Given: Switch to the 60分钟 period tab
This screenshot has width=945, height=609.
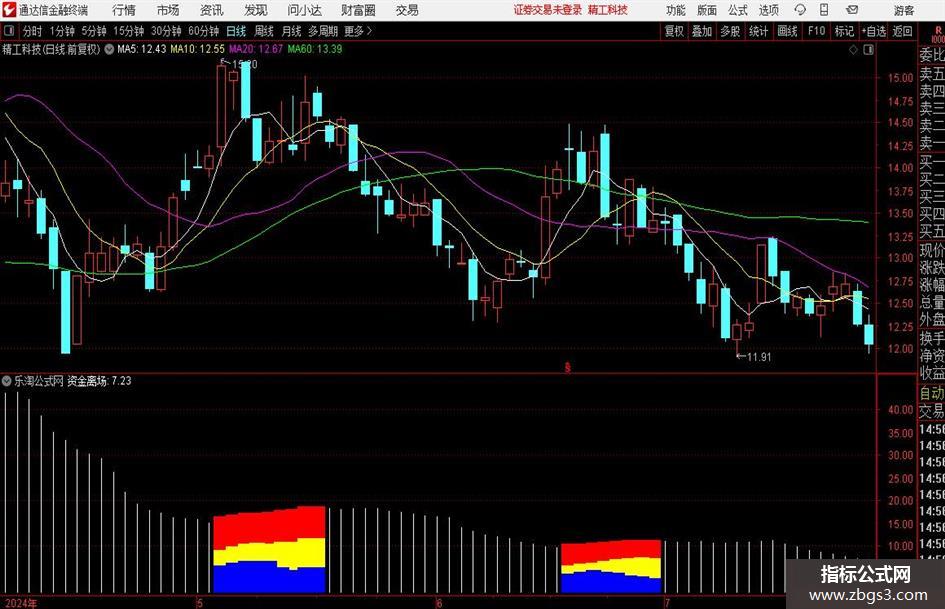Looking at the screenshot, I should [x=204, y=31].
